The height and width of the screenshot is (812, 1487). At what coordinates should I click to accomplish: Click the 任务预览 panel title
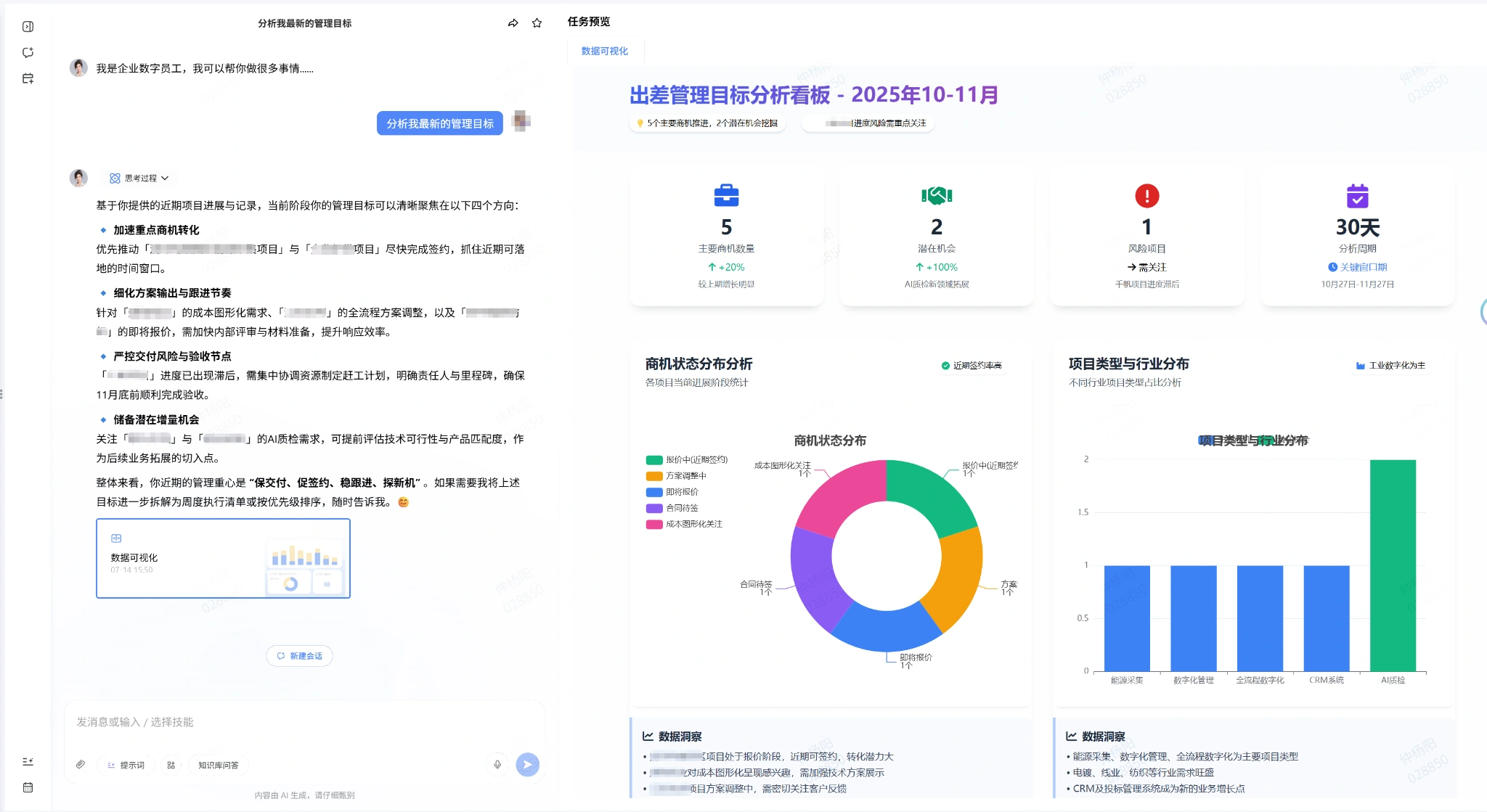coord(589,22)
